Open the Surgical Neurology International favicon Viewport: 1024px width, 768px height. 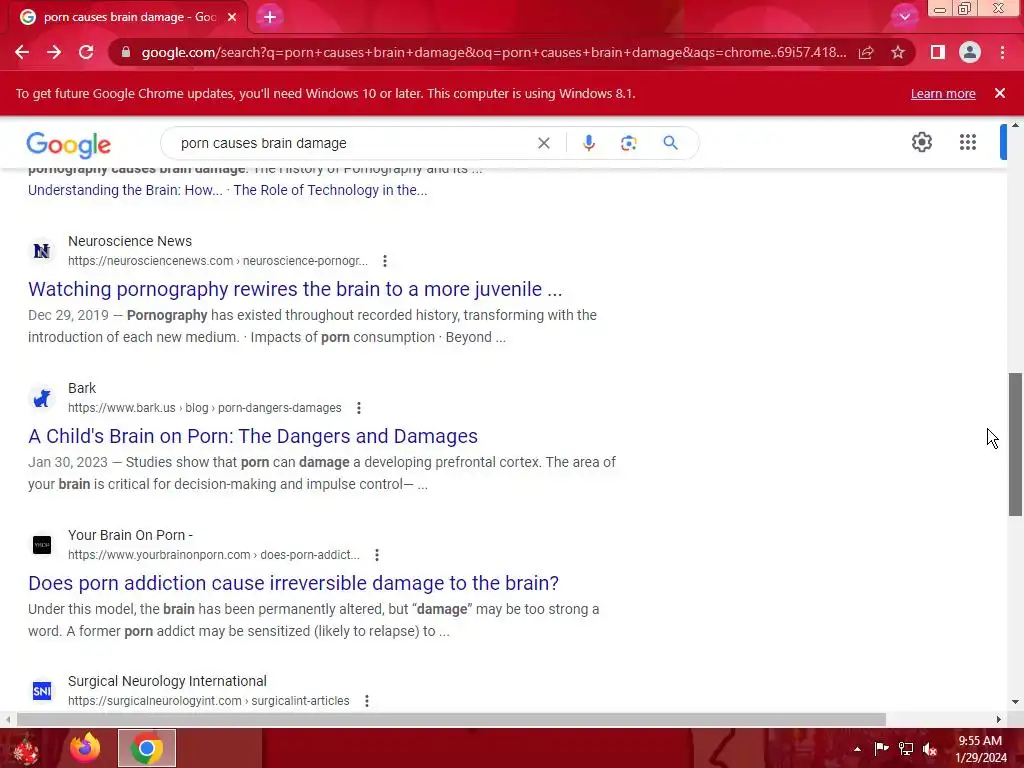(x=42, y=691)
